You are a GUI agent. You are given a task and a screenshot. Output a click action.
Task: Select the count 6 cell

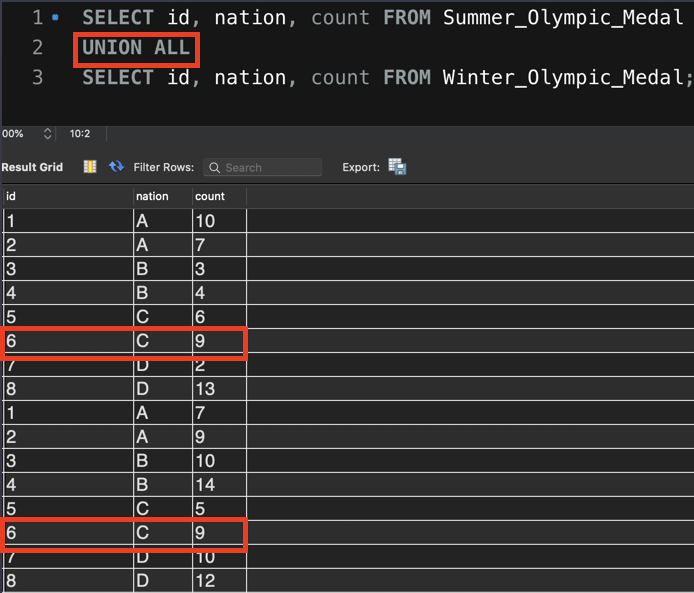tap(220, 317)
